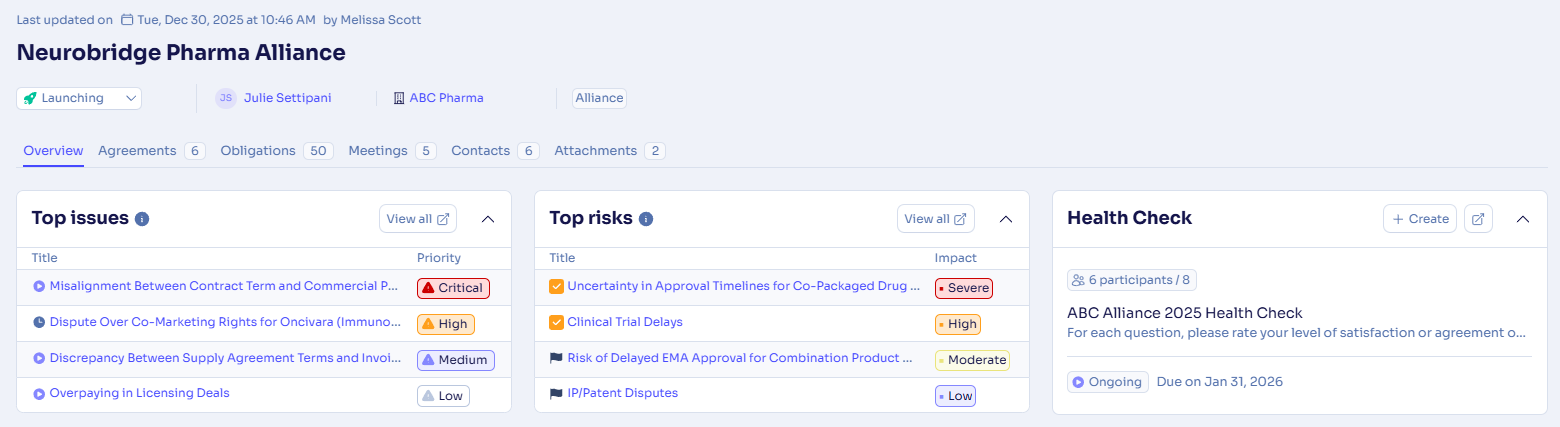
Task: Toggle the Clinical Trial Delays checkbox
Action: [x=556, y=322]
